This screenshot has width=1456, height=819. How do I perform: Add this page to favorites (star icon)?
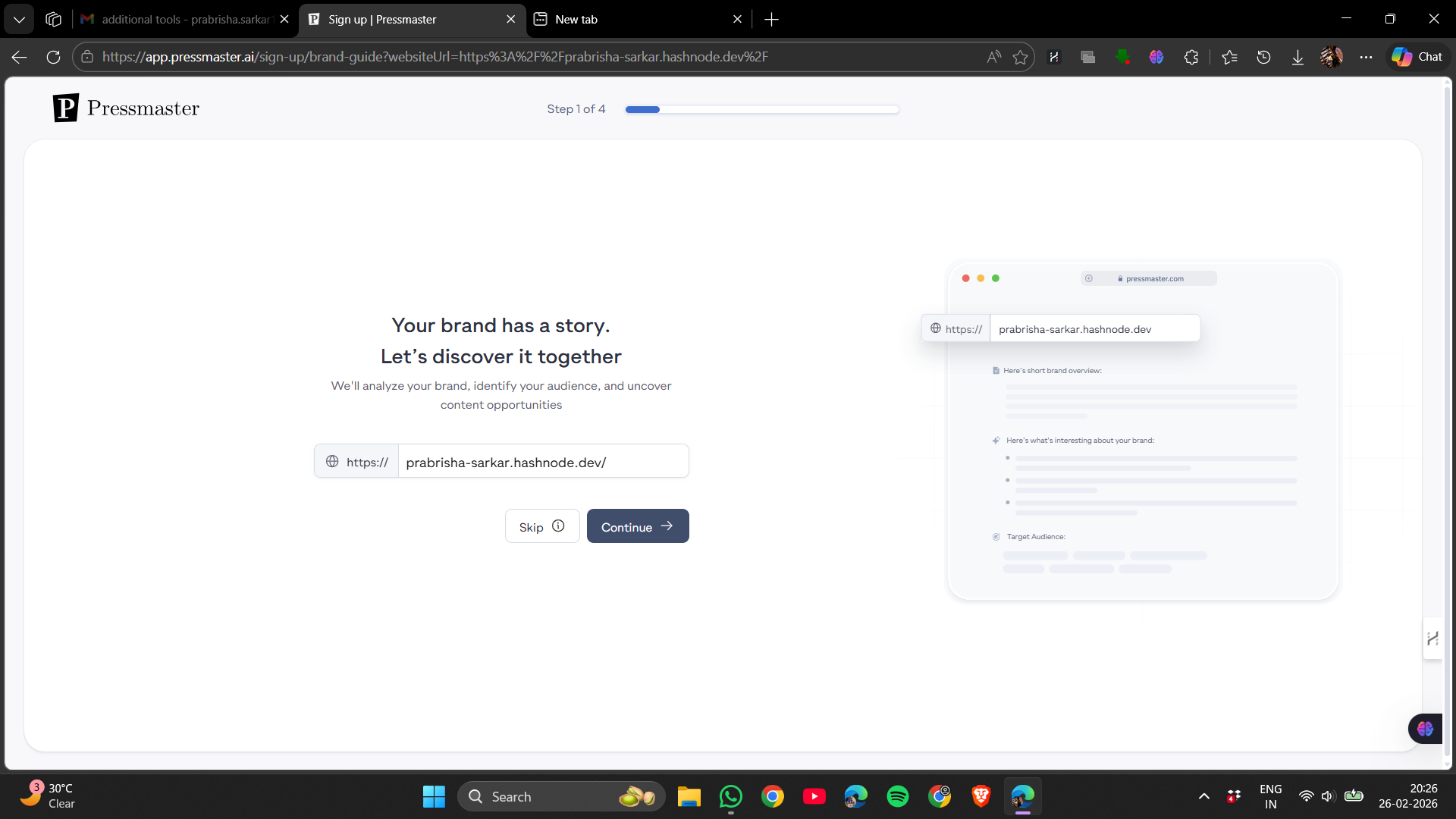[x=1020, y=57]
